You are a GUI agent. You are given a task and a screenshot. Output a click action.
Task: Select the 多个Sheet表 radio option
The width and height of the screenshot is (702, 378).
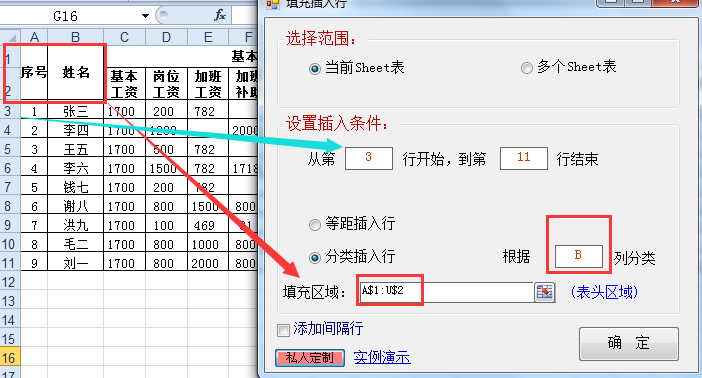coord(526,68)
